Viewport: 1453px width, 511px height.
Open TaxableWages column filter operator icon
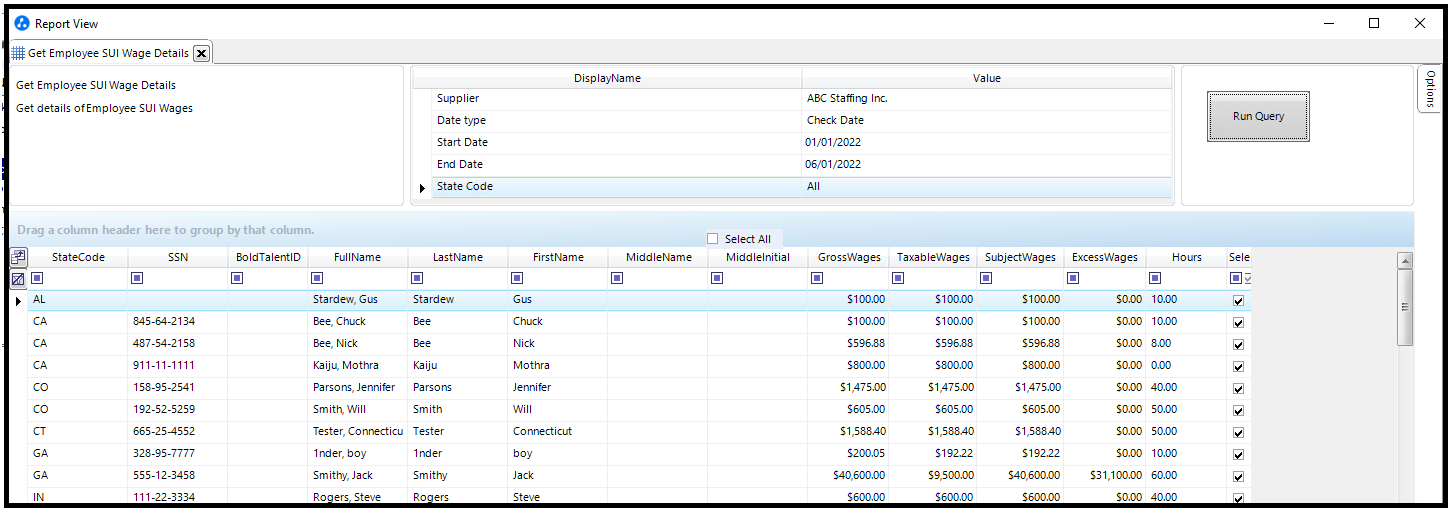[897, 279]
